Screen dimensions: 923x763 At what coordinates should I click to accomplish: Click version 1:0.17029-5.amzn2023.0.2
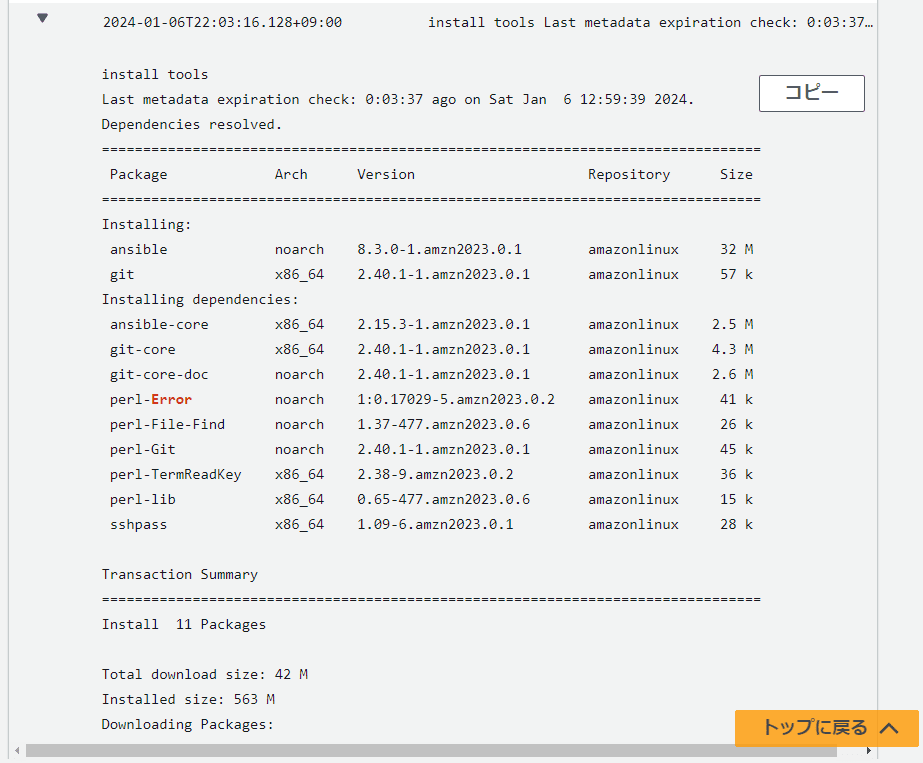click(456, 400)
